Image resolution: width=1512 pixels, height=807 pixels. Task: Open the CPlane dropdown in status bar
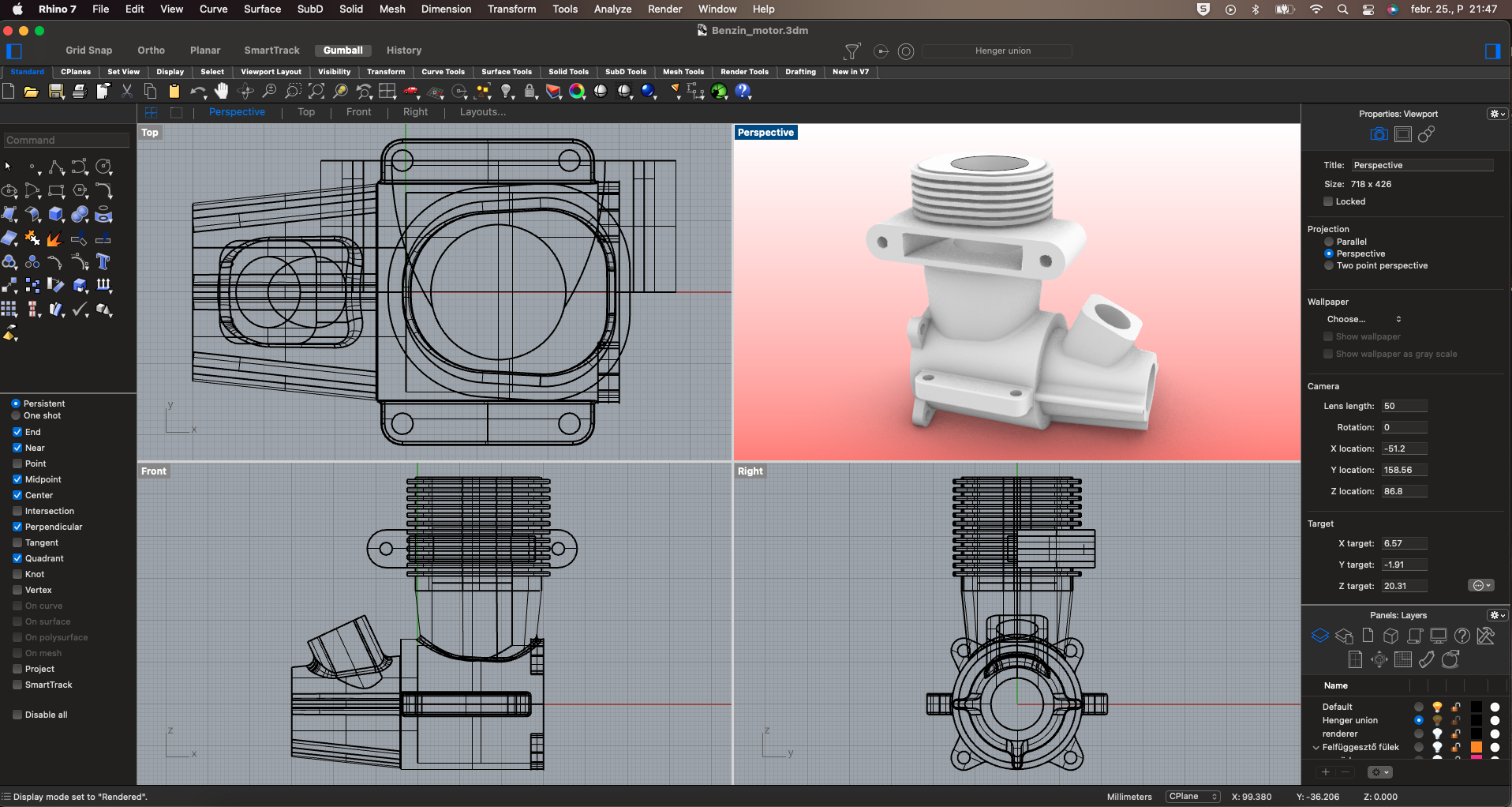pos(1192,797)
